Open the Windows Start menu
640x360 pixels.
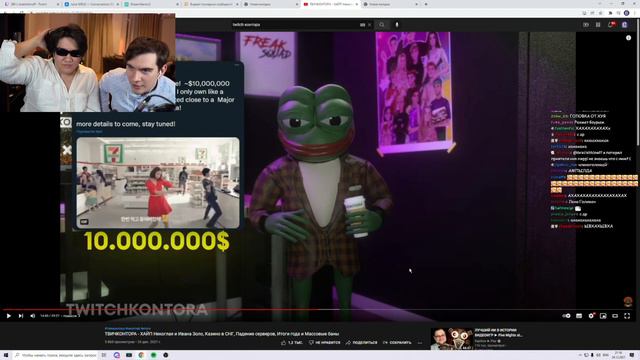pyautogui.click(x=6, y=355)
